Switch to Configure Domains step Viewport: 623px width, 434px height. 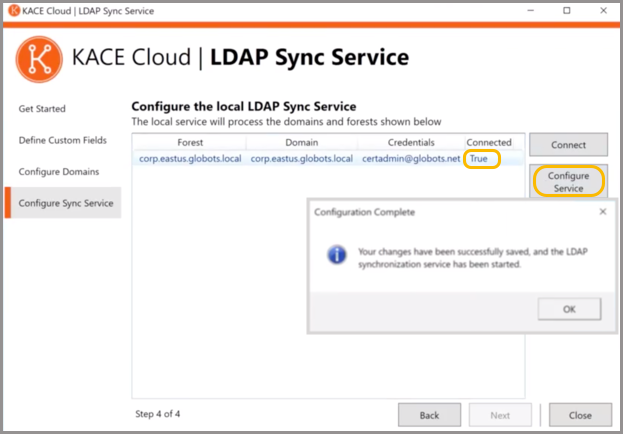(59, 172)
